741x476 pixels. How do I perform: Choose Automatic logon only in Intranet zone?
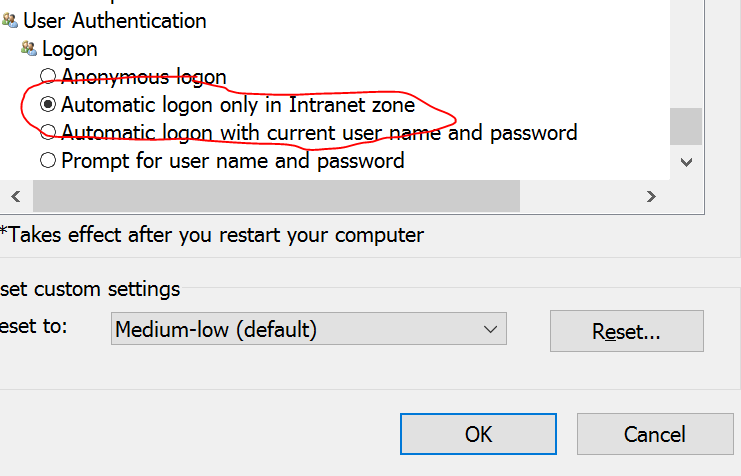47,104
